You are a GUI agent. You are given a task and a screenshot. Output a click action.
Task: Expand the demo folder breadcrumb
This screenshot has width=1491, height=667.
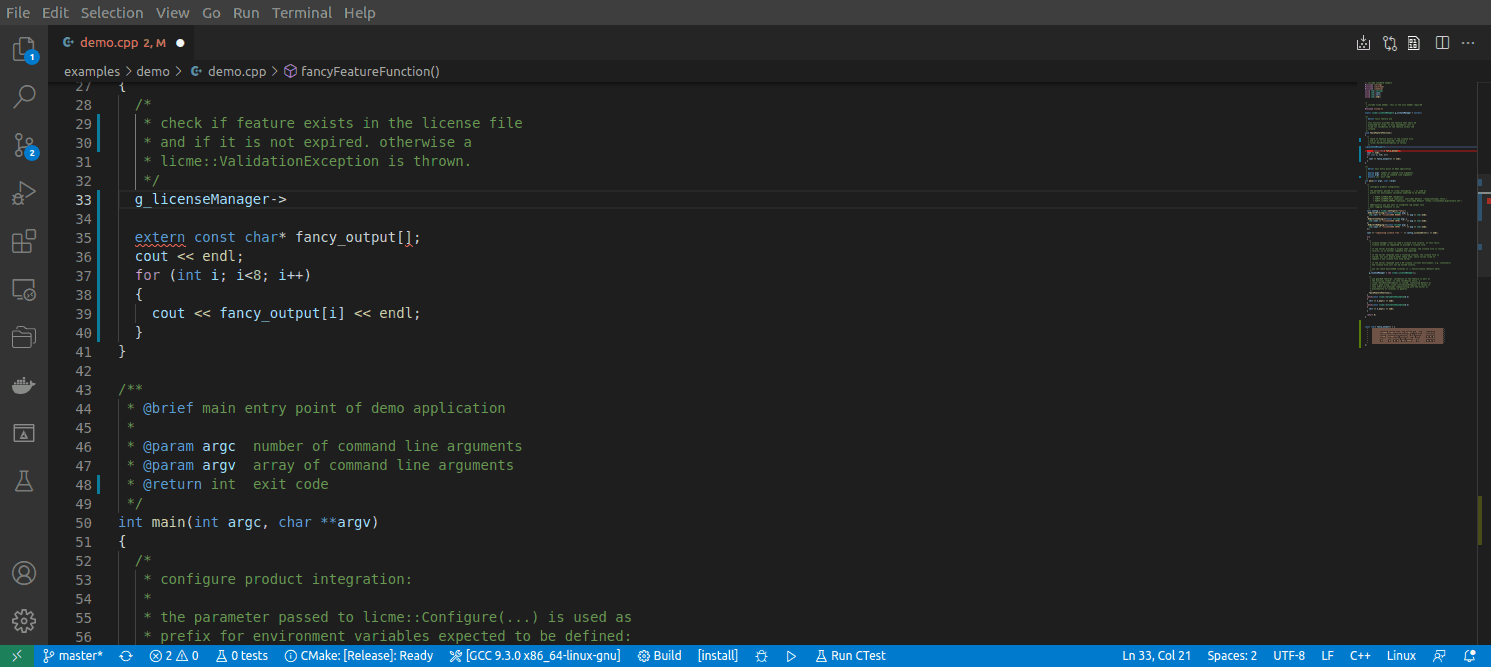[x=153, y=72]
